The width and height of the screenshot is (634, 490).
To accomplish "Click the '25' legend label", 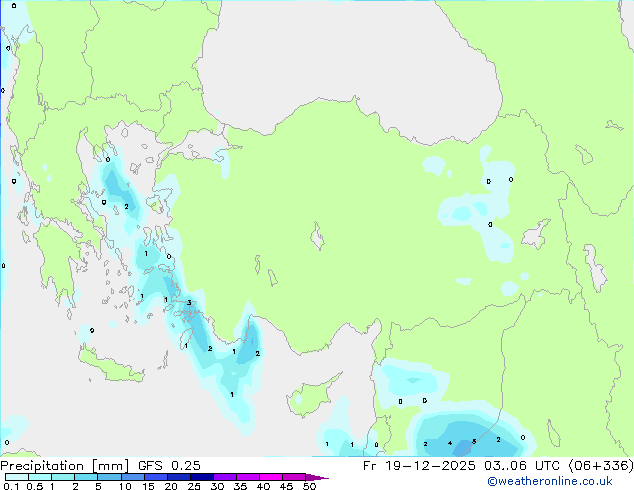I will coord(194,486).
